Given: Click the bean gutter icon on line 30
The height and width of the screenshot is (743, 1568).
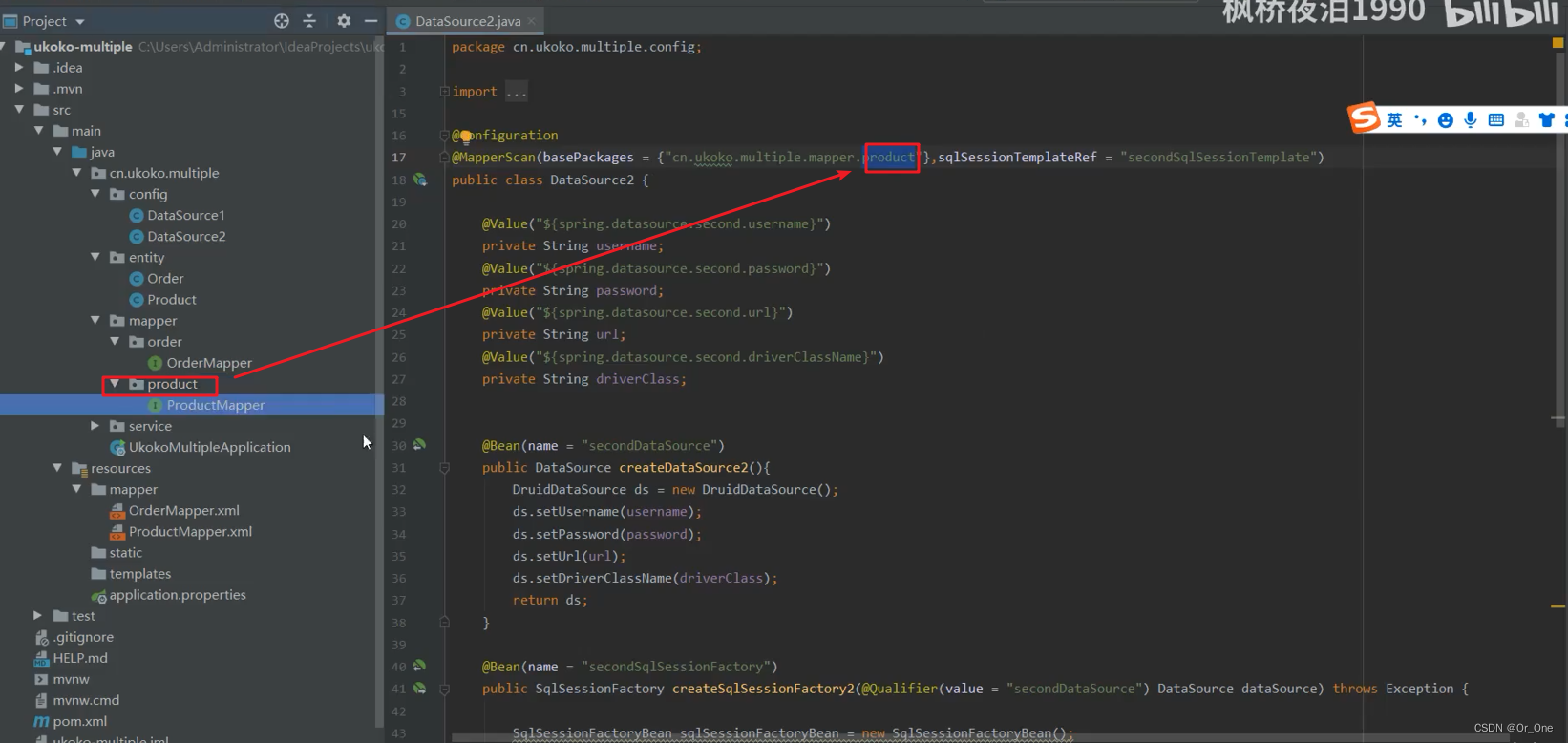Looking at the screenshot, I should click(x=419, y=445).
